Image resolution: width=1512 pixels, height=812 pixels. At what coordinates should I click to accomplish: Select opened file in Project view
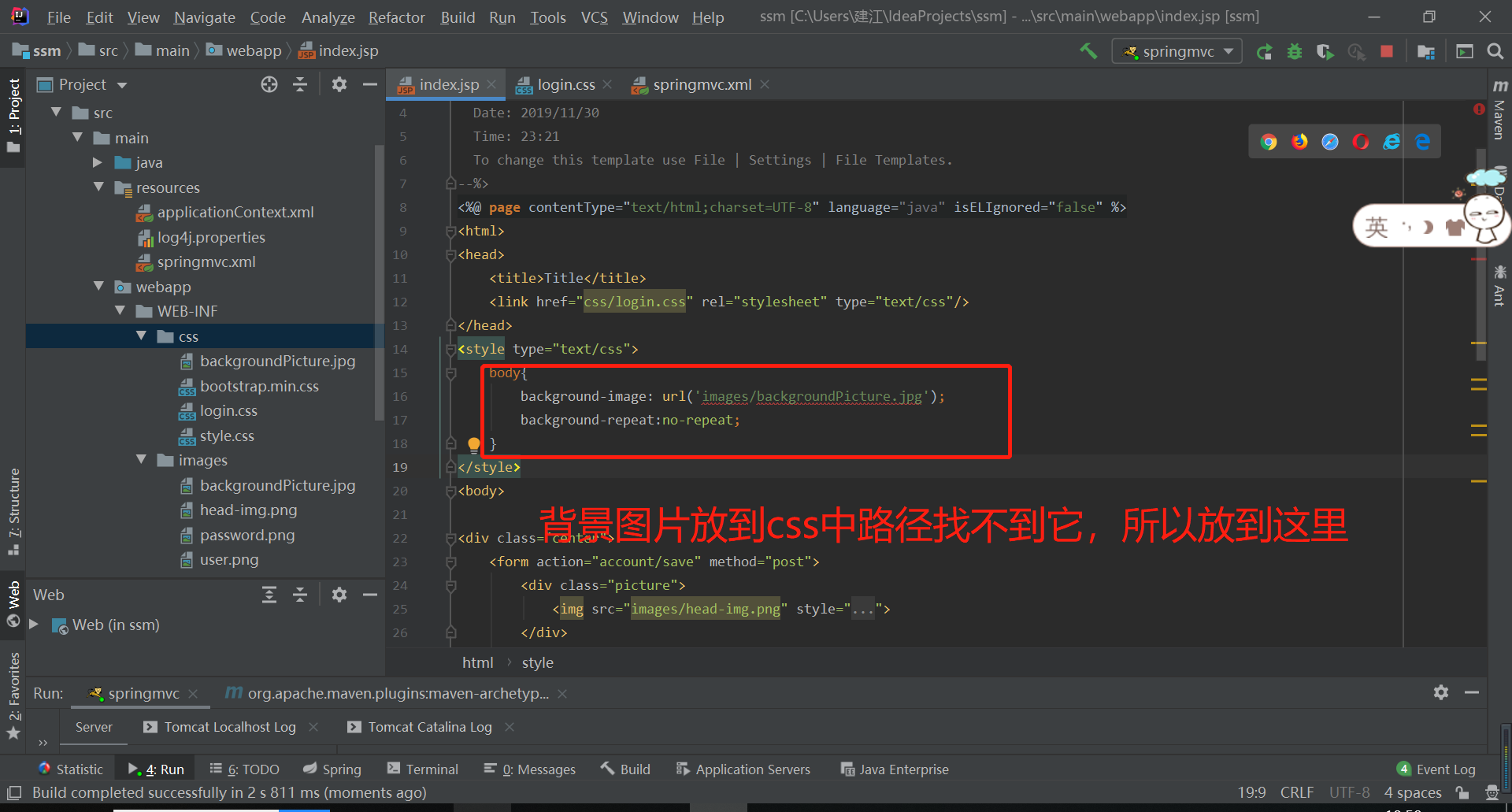coord(269,84)
